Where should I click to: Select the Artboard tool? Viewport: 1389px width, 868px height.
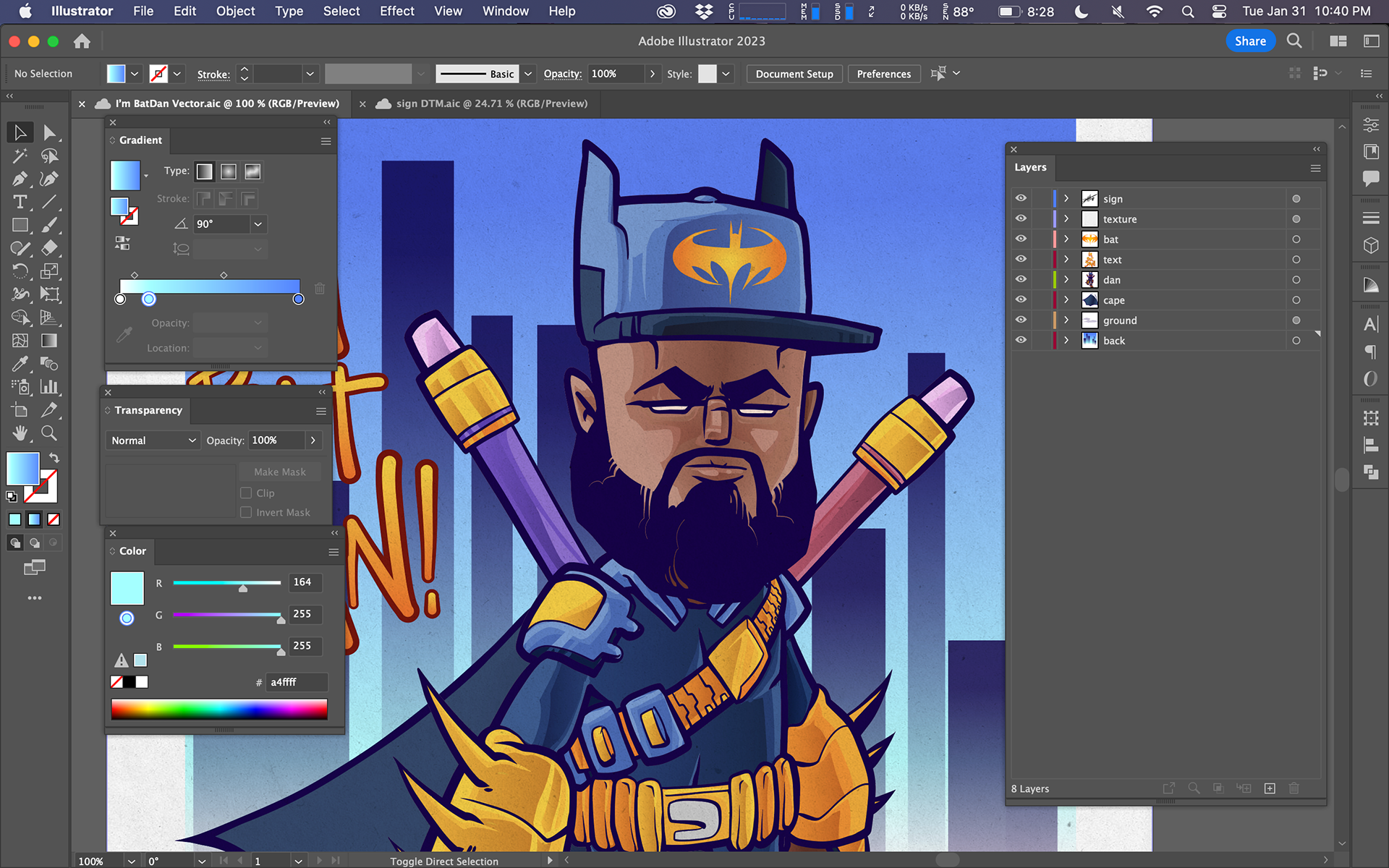pos(20,410)
